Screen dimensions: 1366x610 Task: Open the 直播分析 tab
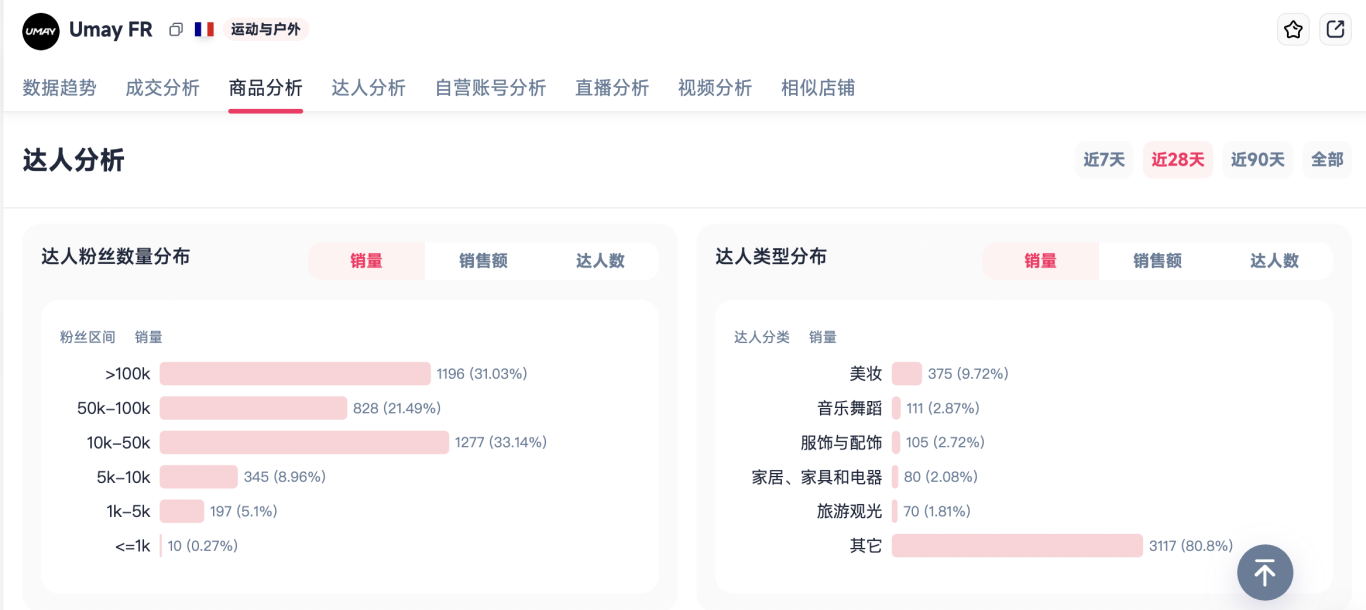[x=611, y=88]
